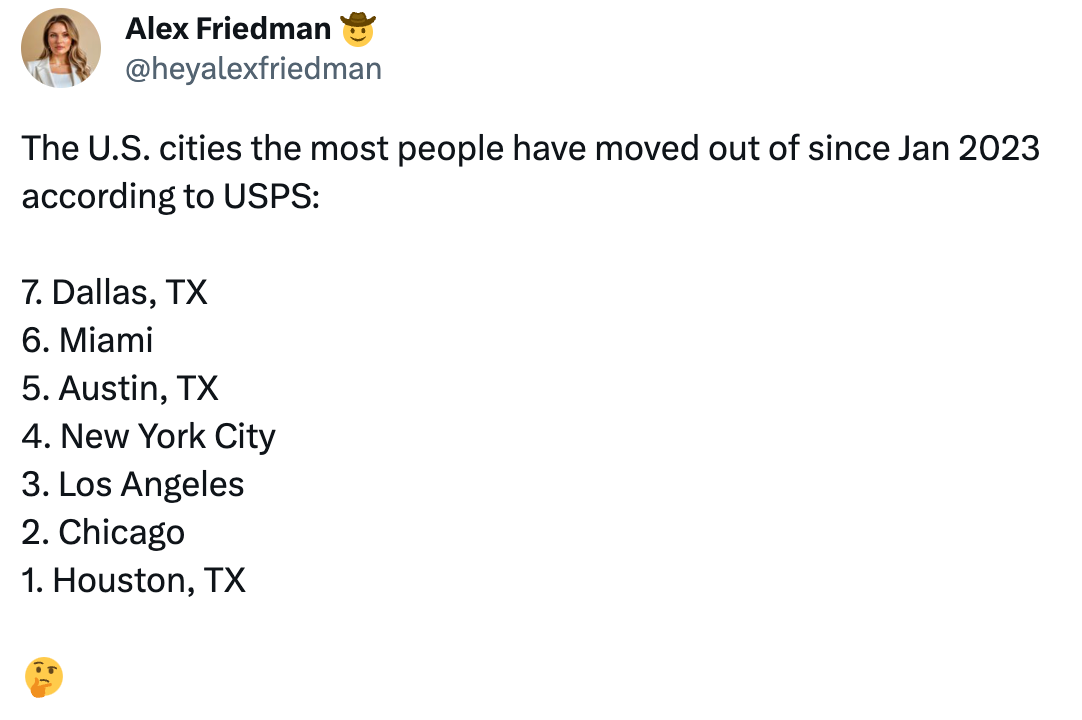
Task: Click the "5. Austin, TX" line
Action: tap(120, 388)
